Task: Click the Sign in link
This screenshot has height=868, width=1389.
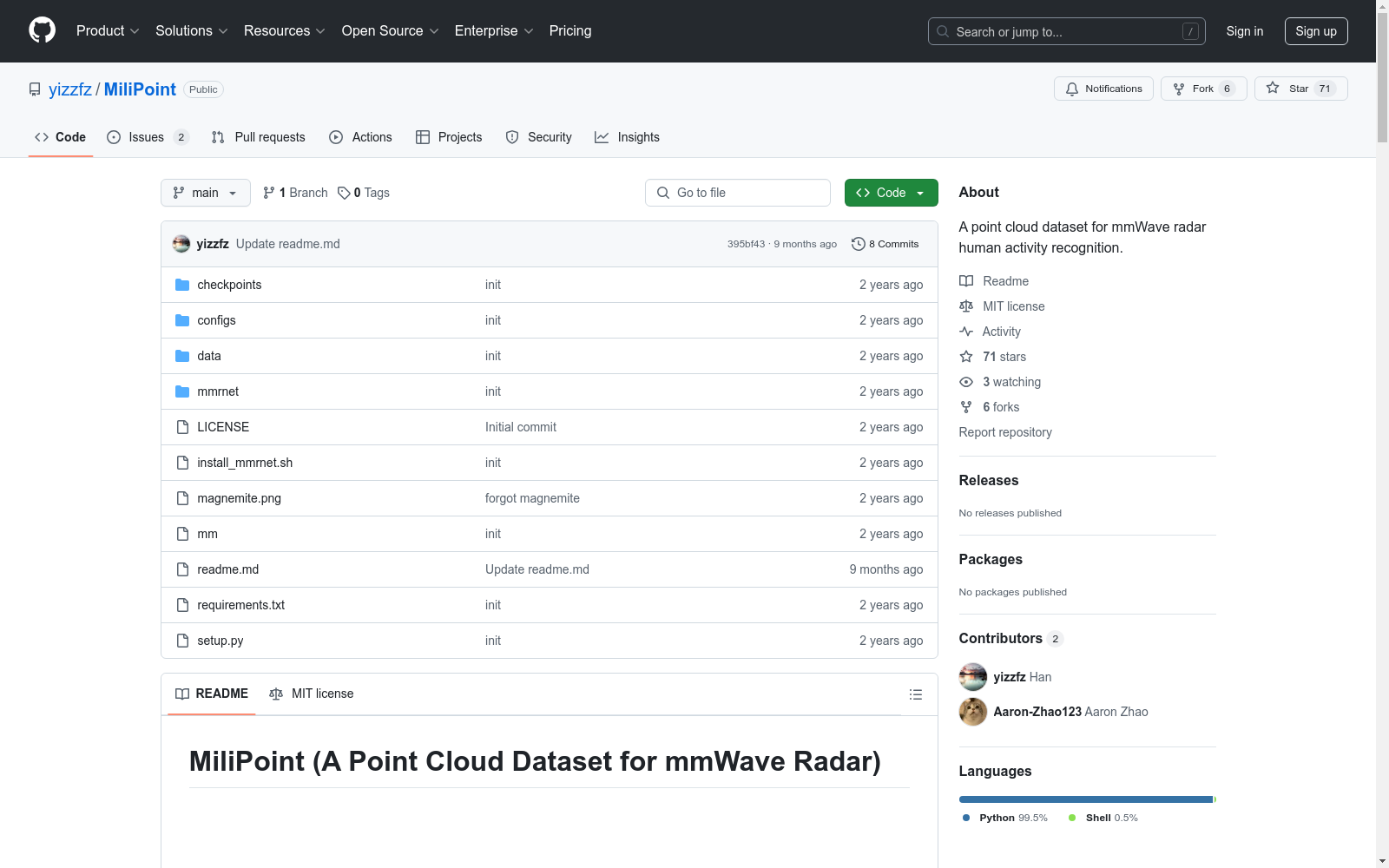Action: point(1244,31)
